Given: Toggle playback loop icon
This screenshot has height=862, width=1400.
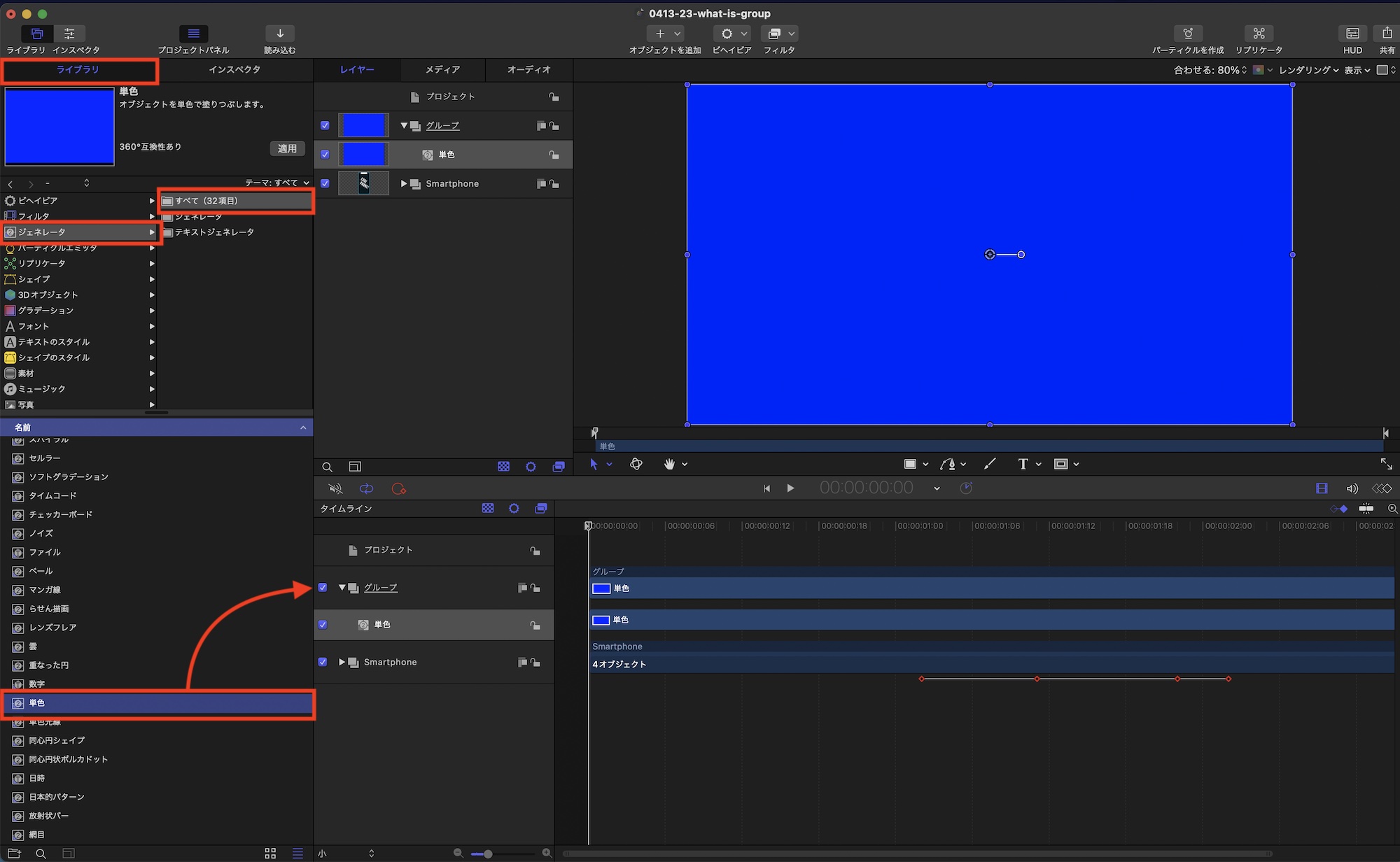Looking at the screenshot, I should 366,488.
